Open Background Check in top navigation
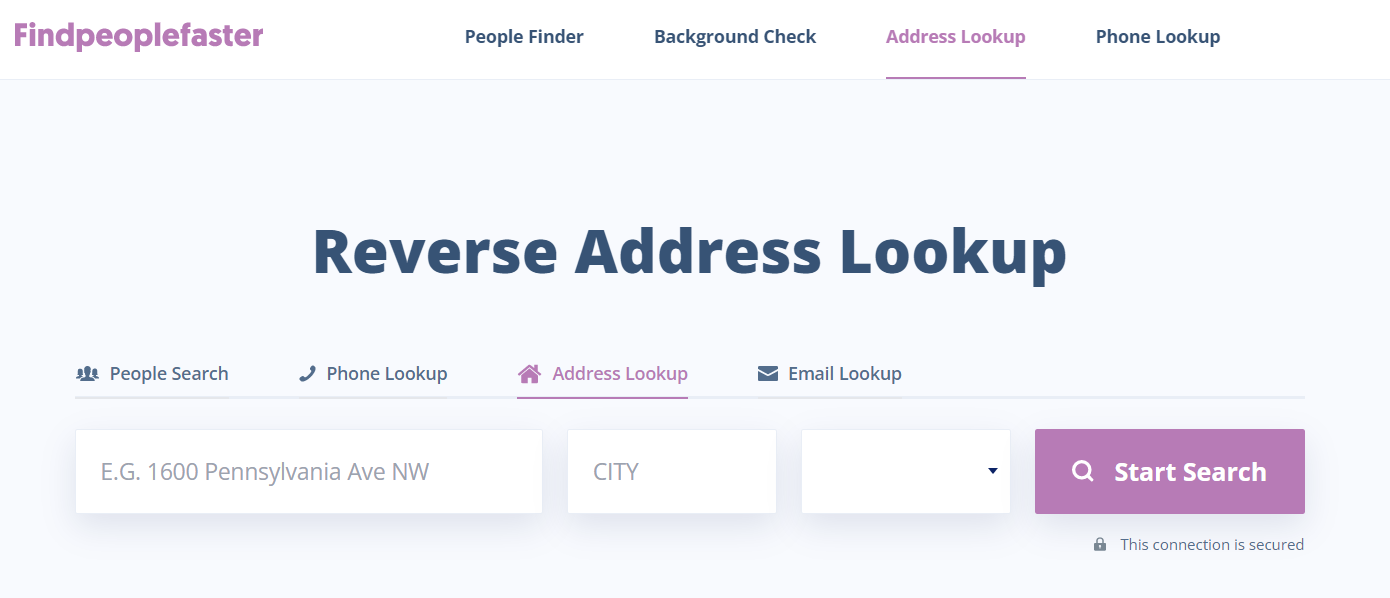 click(735, 37)
